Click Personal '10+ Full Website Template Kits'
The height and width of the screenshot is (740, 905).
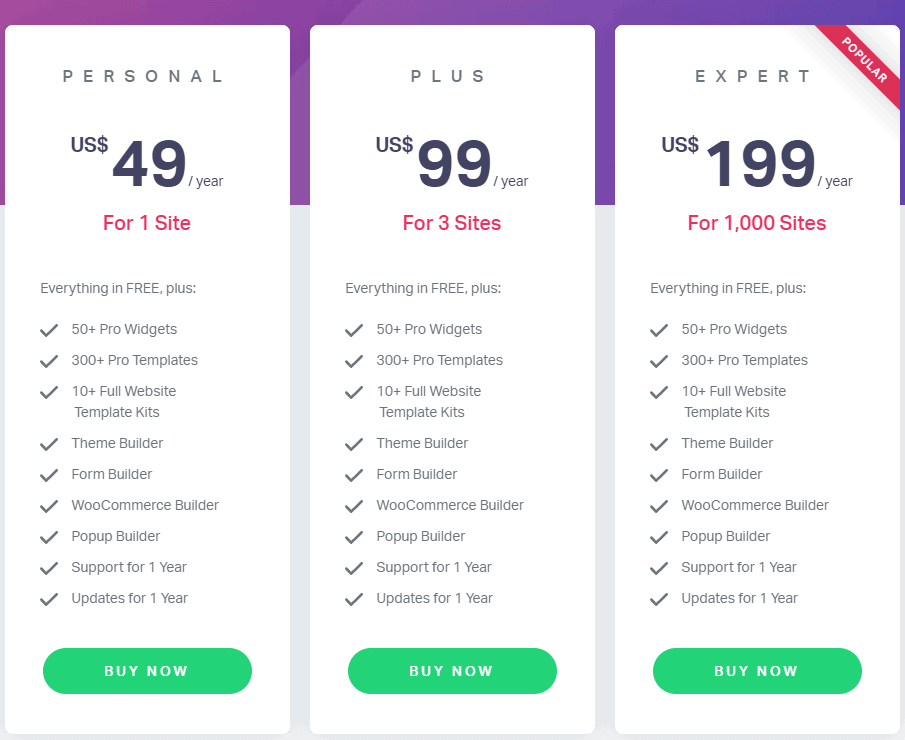pyautogui.click(x=124, y=402)
